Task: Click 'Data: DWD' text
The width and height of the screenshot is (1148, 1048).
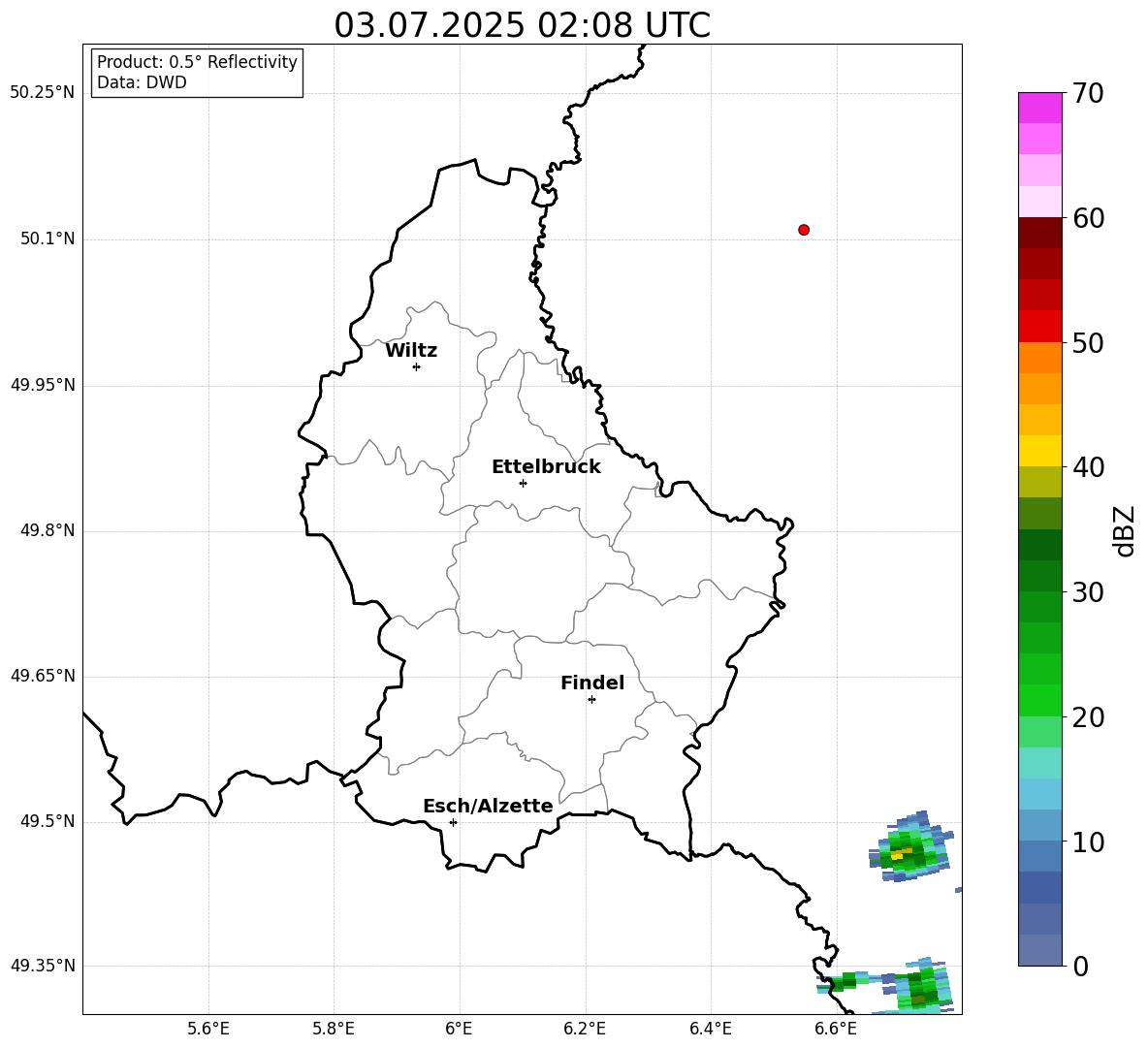Action: [142, 82]
